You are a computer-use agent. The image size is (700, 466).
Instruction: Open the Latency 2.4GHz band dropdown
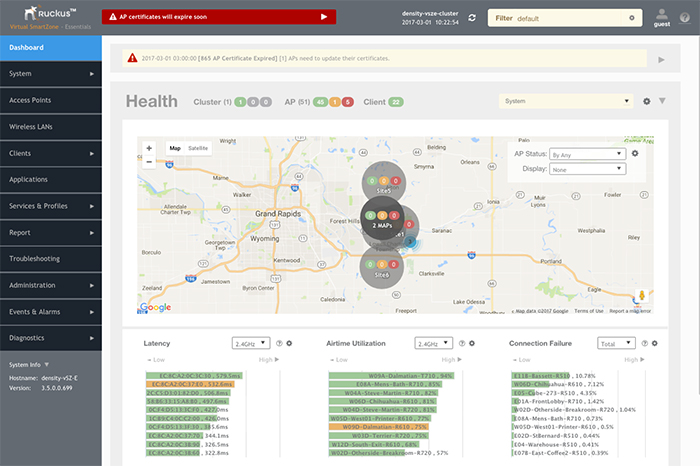[250, 343]
